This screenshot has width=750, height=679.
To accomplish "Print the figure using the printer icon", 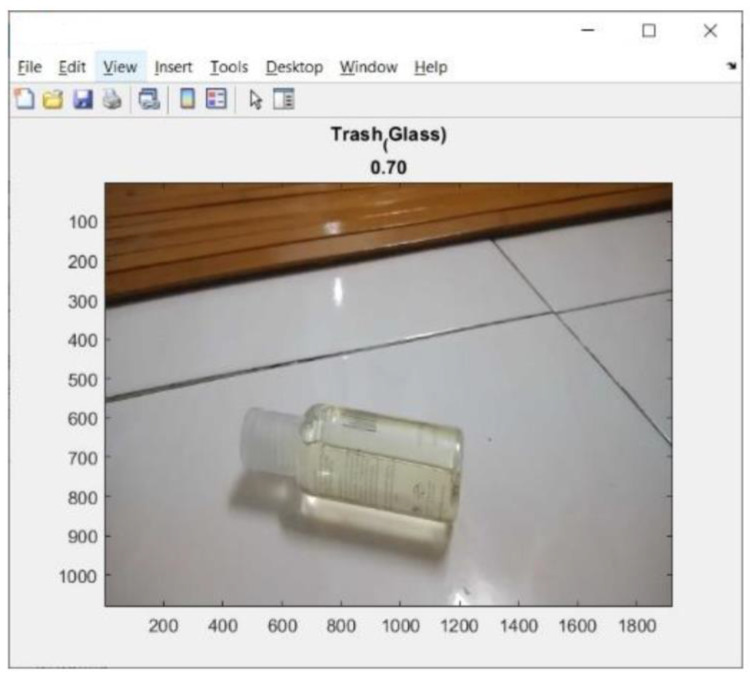I will [x=112, y=99].
